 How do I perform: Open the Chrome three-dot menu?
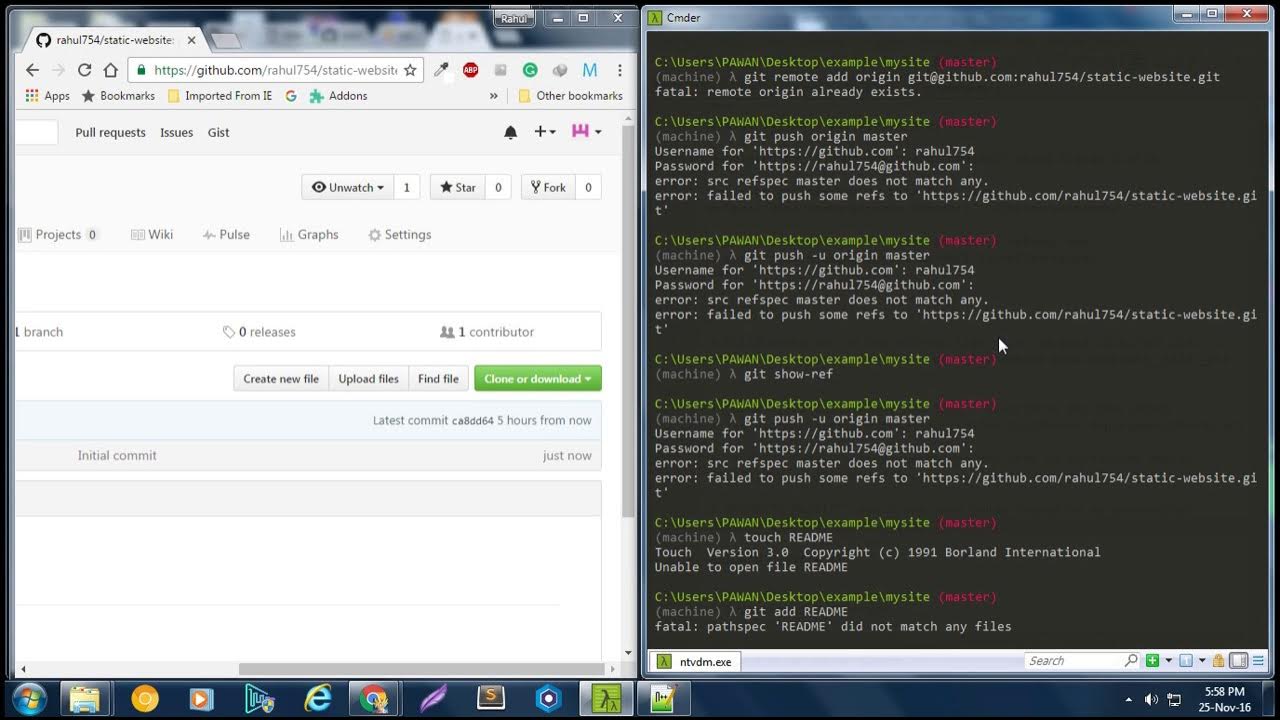coord(620,70)
